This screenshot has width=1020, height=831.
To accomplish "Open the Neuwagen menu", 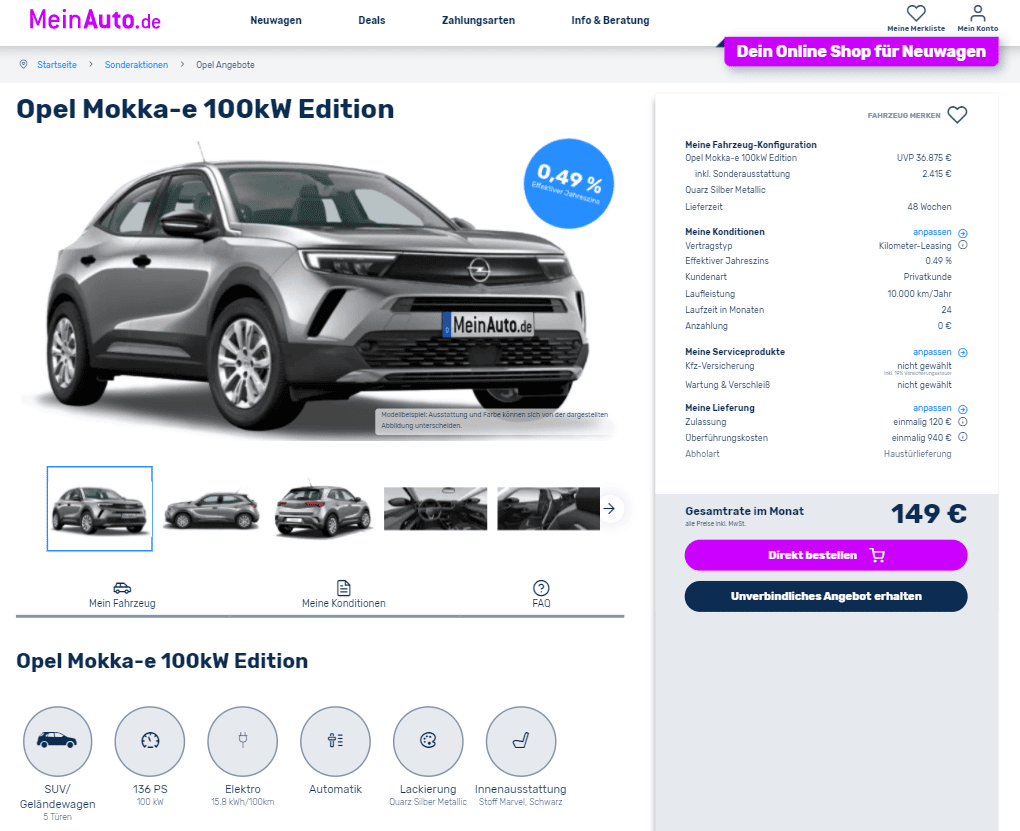I will click(x=276, y=20).
